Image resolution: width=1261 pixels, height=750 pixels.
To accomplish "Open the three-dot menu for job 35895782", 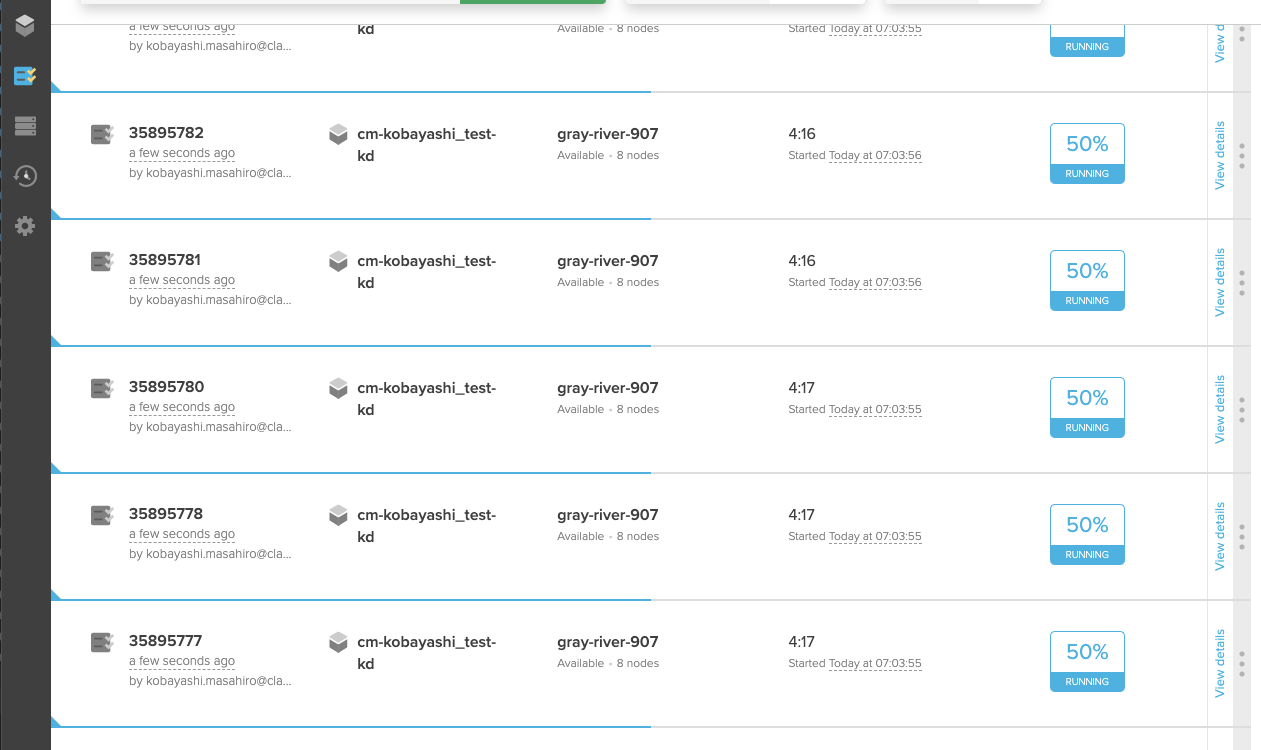I will [1241, 156].
